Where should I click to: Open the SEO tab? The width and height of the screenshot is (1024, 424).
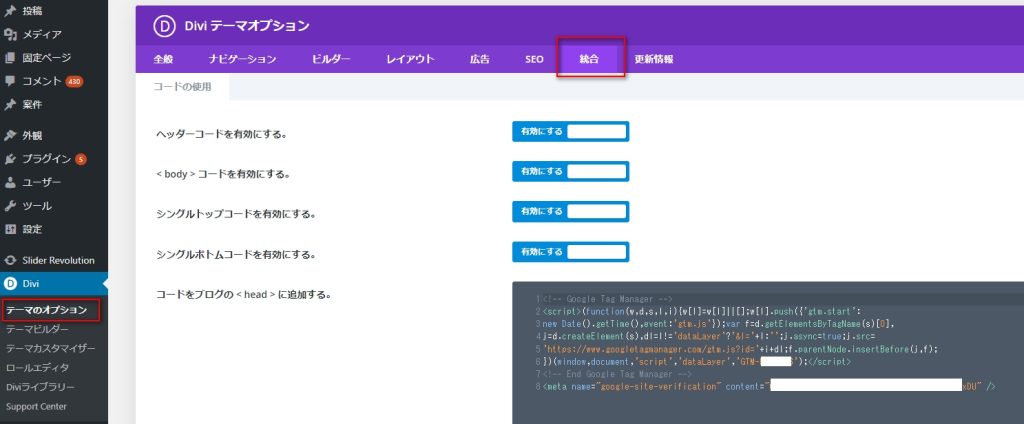(534, 59)
